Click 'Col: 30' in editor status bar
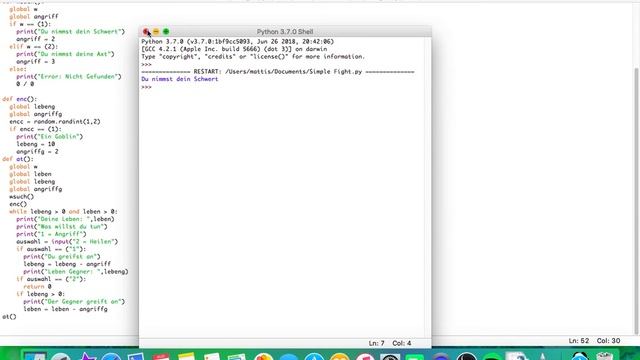 608,341
